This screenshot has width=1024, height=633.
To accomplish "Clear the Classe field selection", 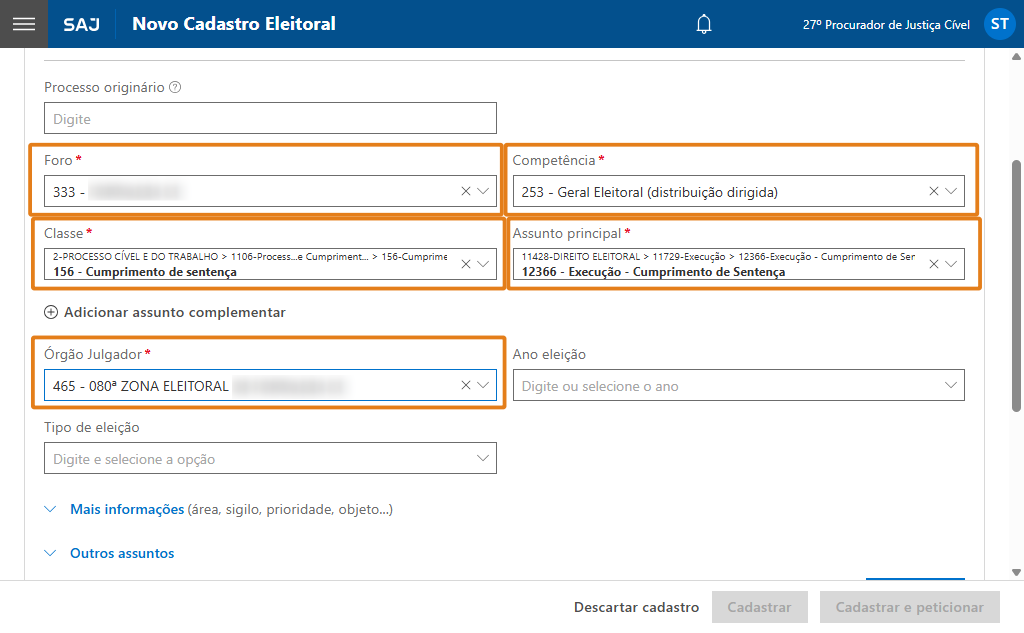I will pos(466,264).
